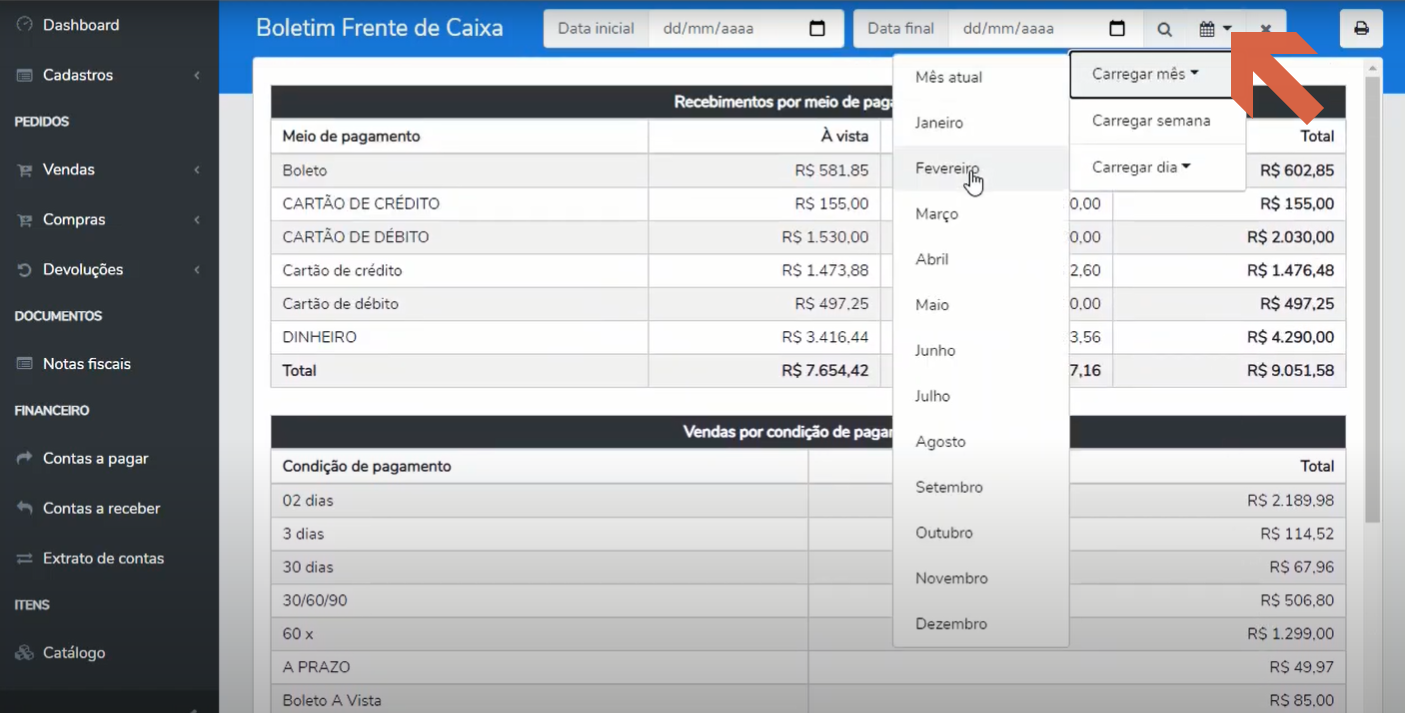The width and height of the screenshot is (1405, 713).
Task: Click the 60 x condition row
Action: click(x=808, y=634)
